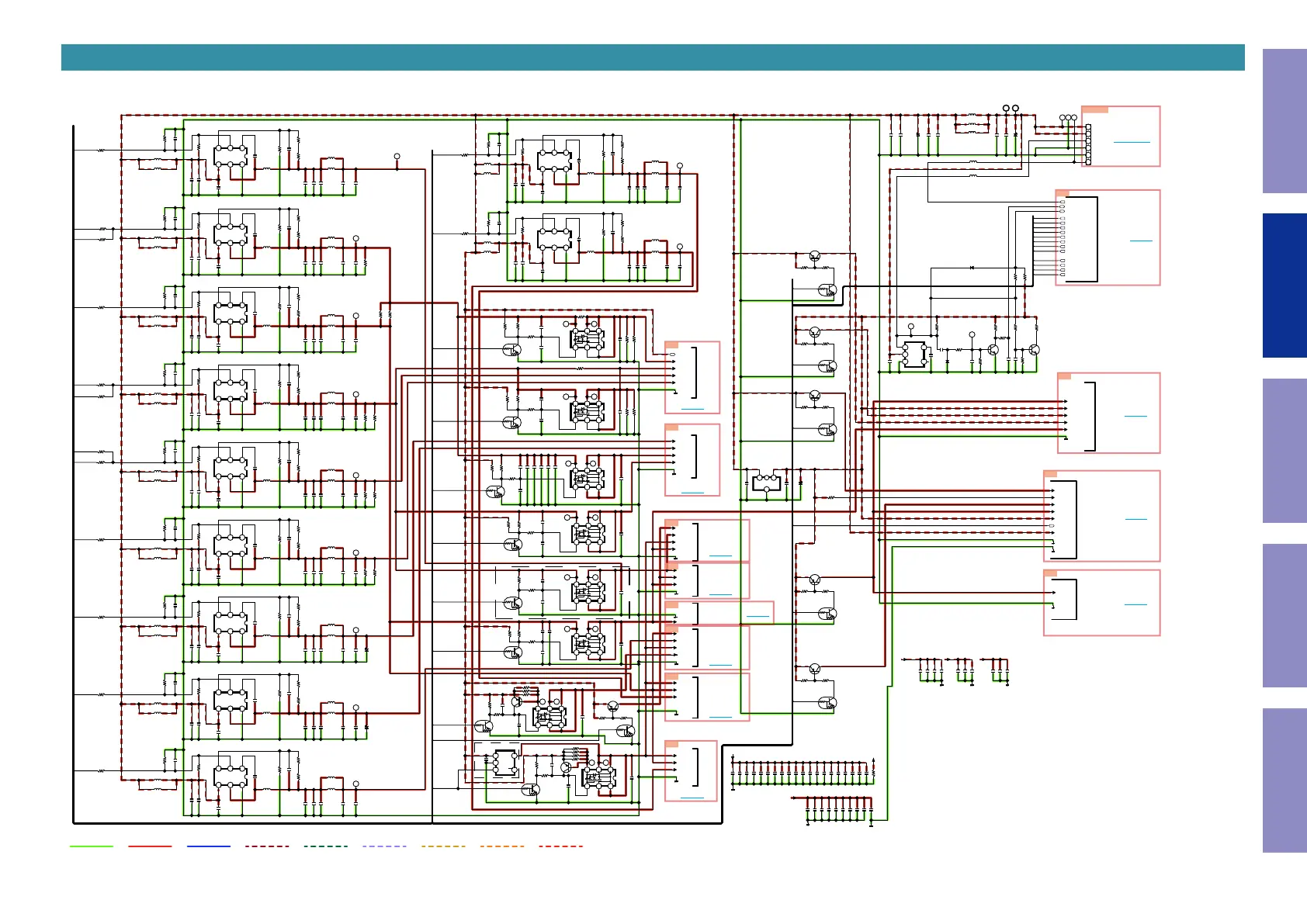Select the small four-pin IC in the diagram center
Image resolution: width=1307 pixels, height=924 pixels.
coord(767,483)
